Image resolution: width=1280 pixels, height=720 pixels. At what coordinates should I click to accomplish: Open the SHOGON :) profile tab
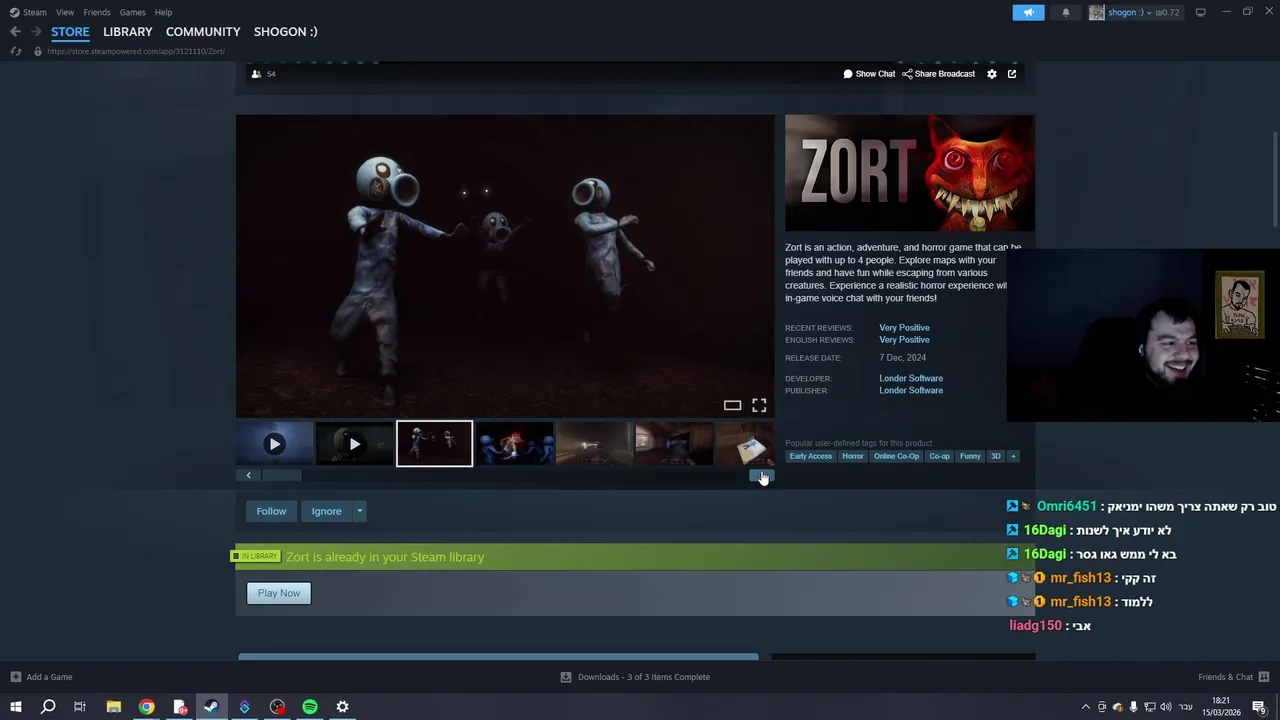point(285,32)
